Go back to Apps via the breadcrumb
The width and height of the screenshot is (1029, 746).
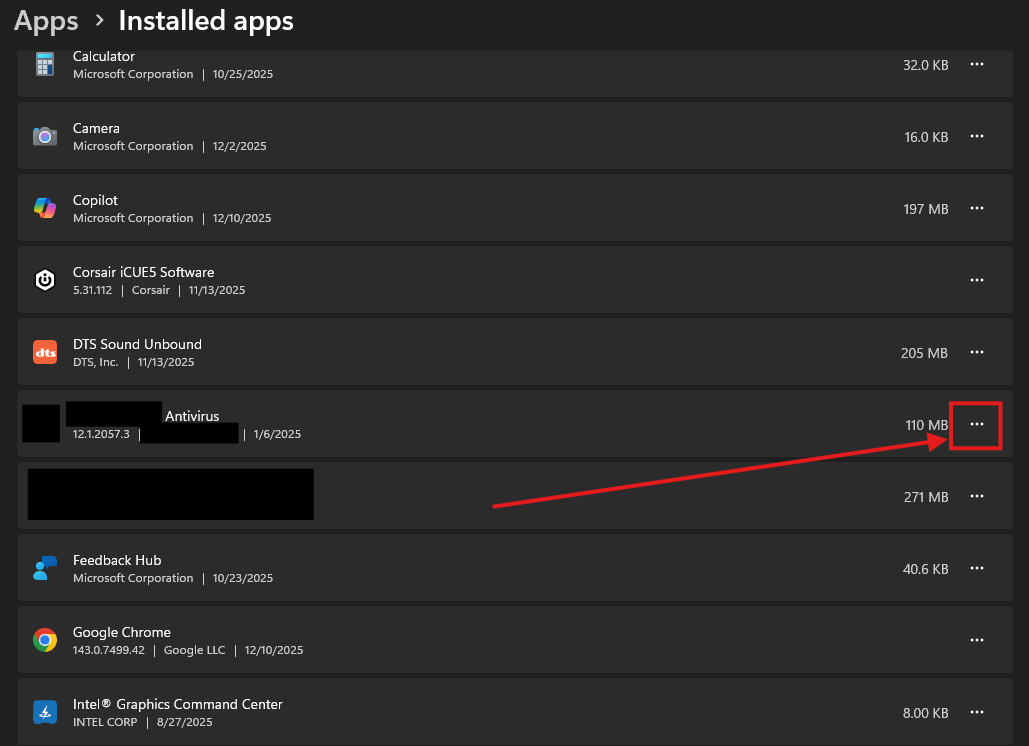tap(46, 20)
